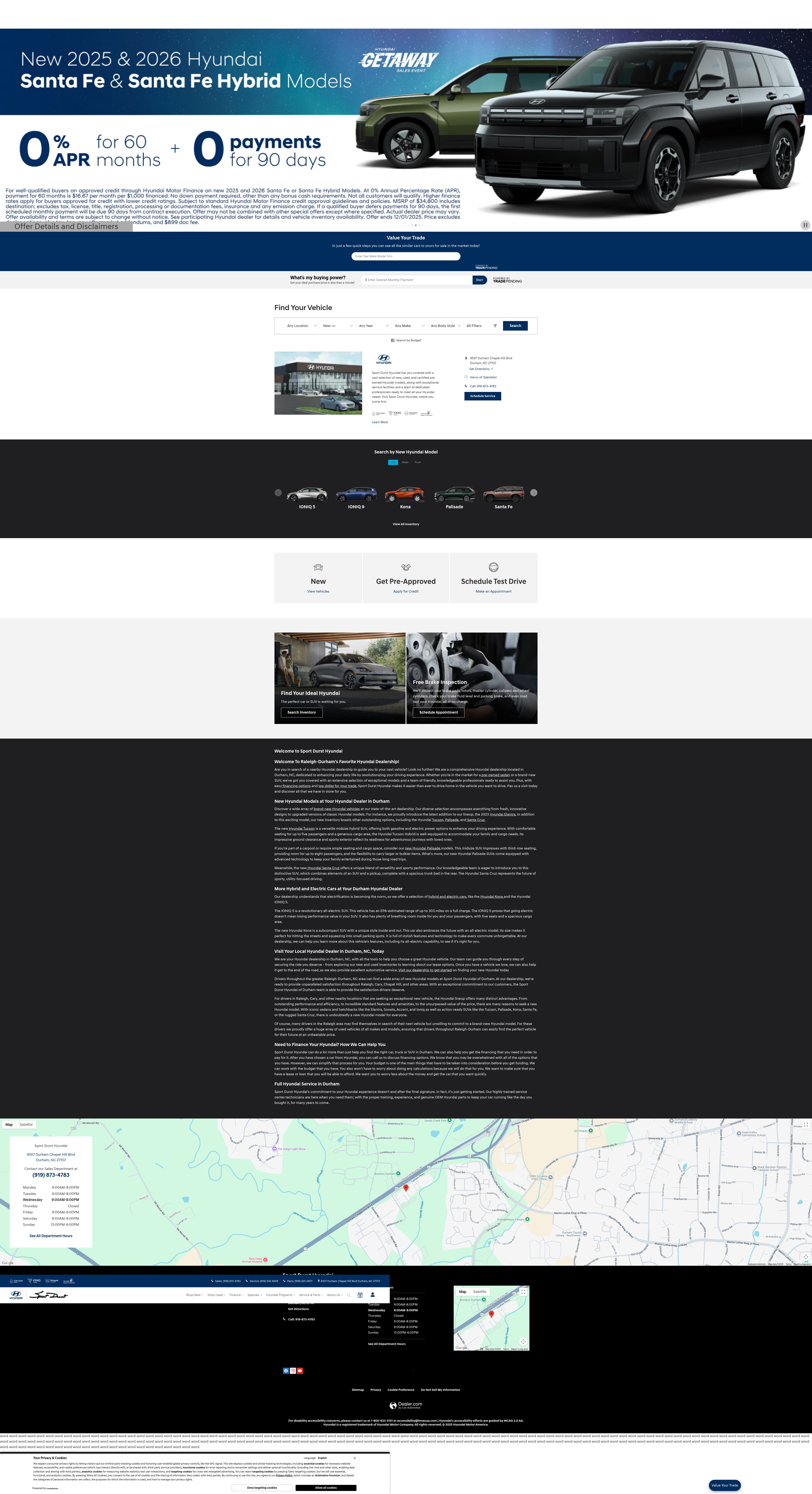Open the Facebook page icon

(x=286, y=1371)
